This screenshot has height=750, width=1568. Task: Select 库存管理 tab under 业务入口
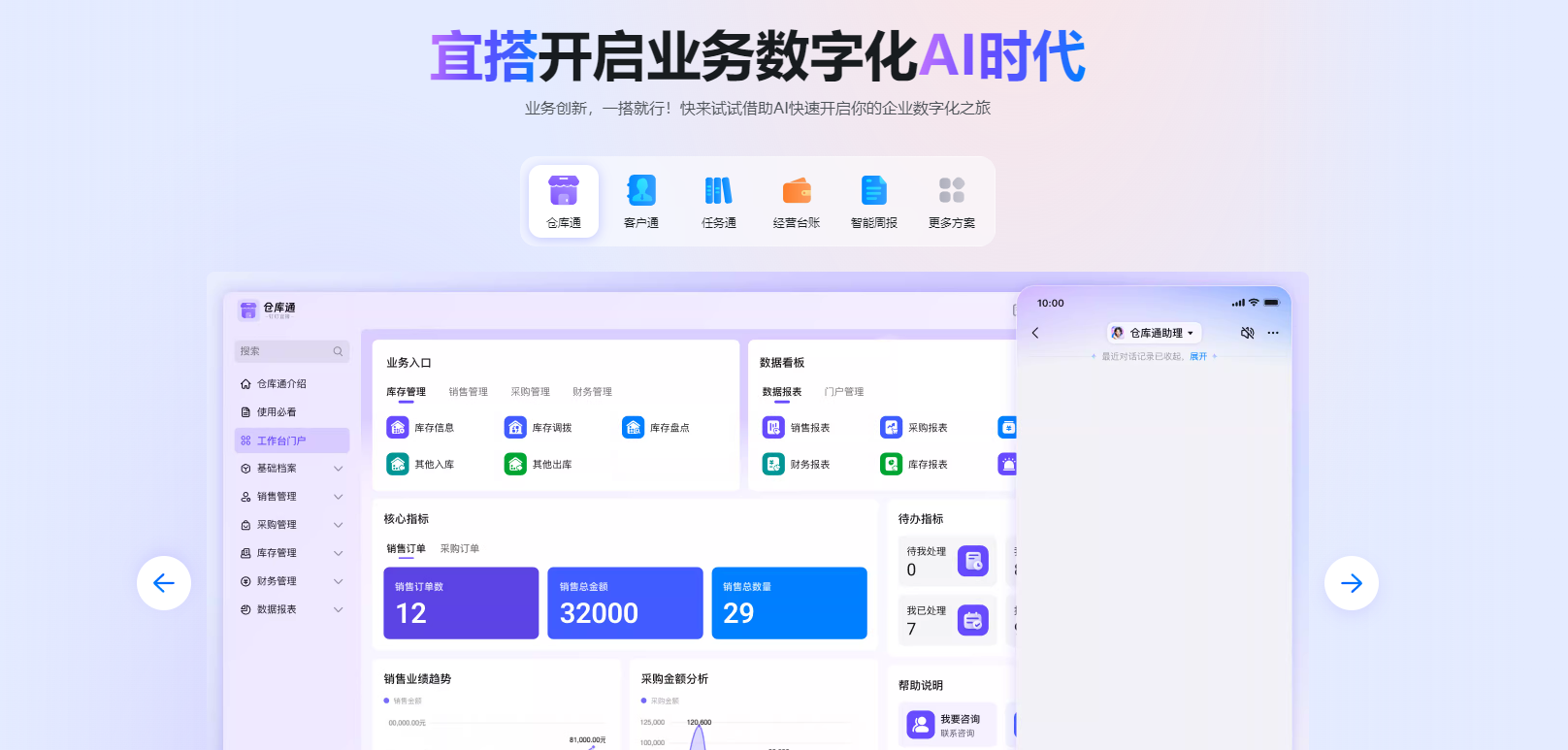406,392
